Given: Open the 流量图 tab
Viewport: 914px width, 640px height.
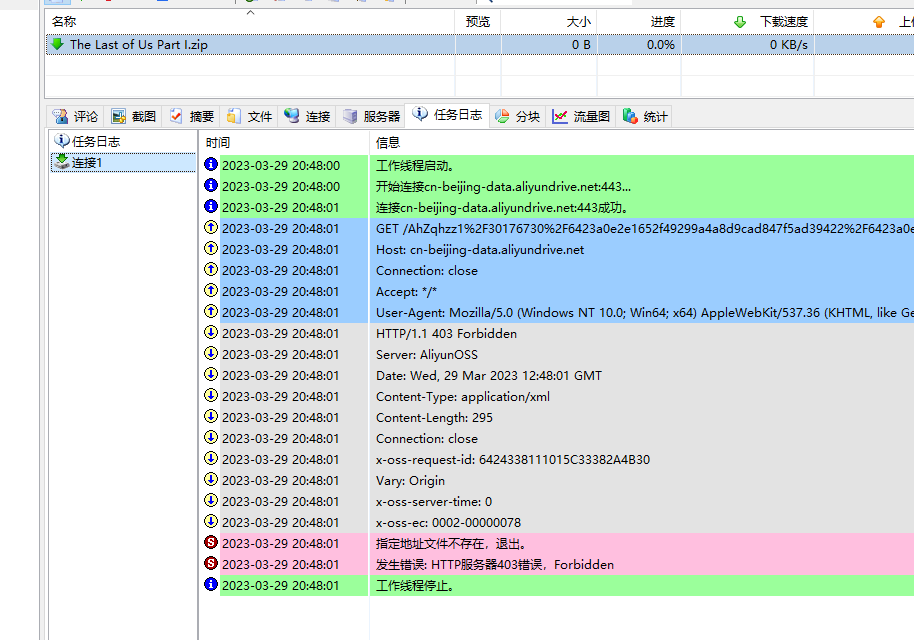Looking at the screenshot, I should coord(581,117).
